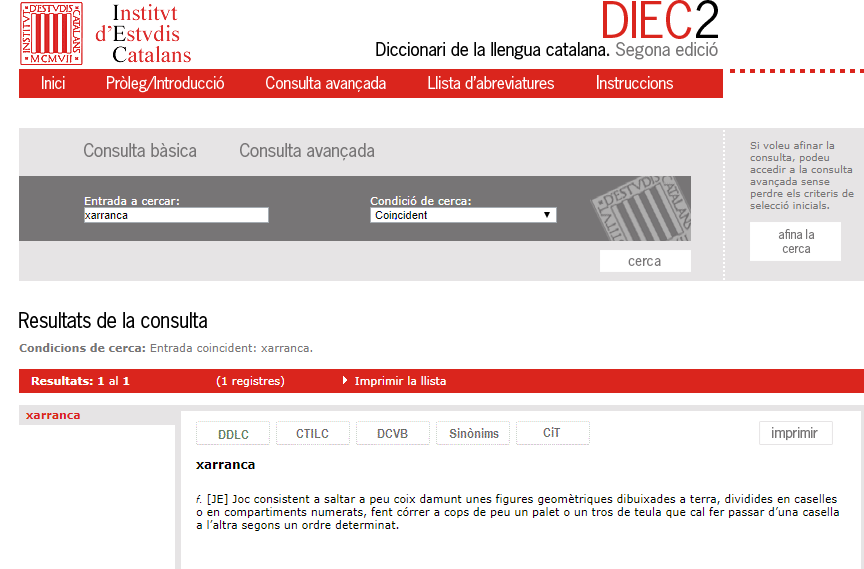
Task: Look up synonyms with Sinònims button
Action: (x=473, y=434)
